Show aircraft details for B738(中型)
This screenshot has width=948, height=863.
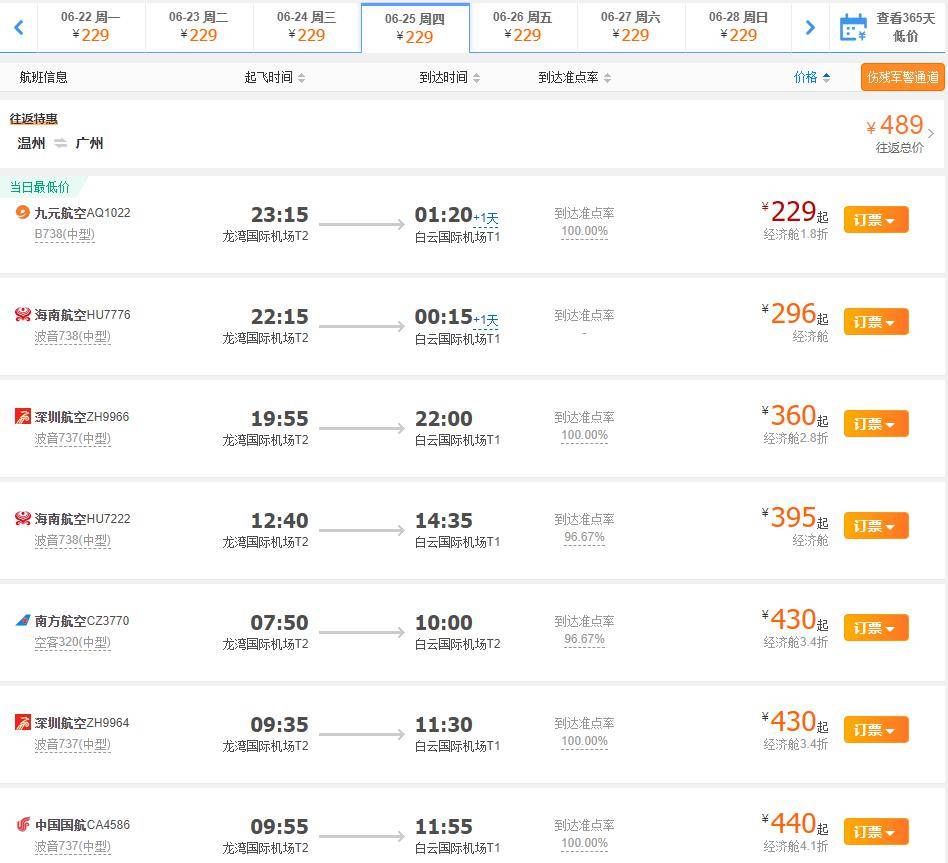(65, 235)
